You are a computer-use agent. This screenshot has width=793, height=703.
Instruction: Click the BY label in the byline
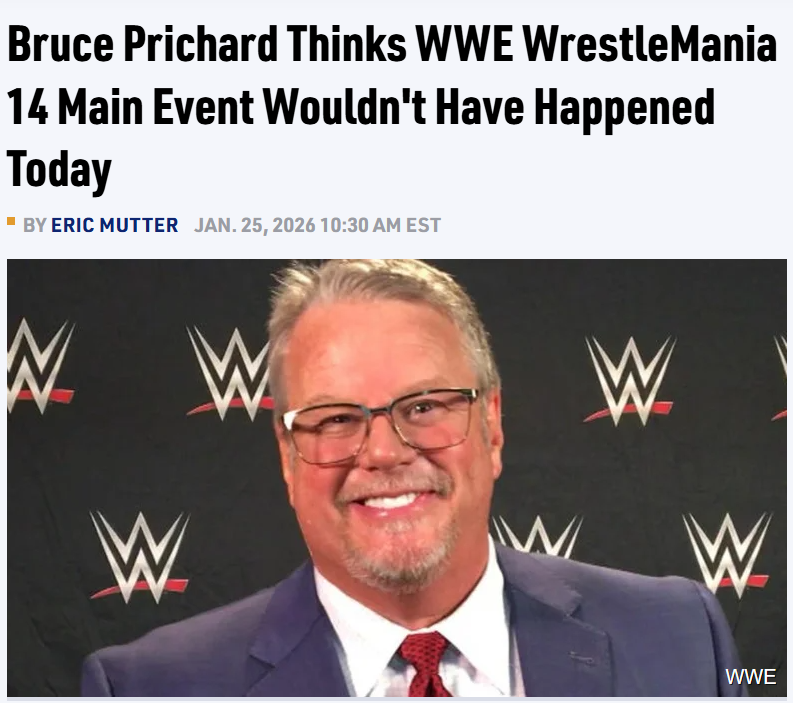[x=34, y=225]
